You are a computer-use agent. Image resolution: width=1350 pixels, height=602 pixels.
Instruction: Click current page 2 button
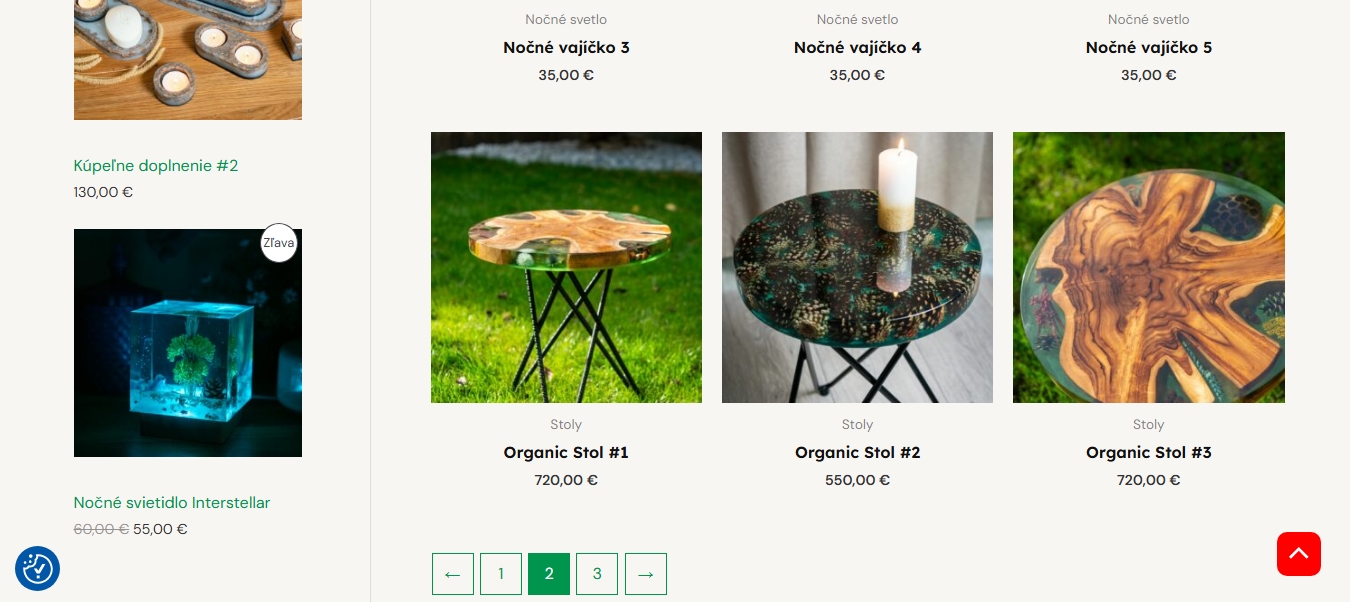point(549,574)
